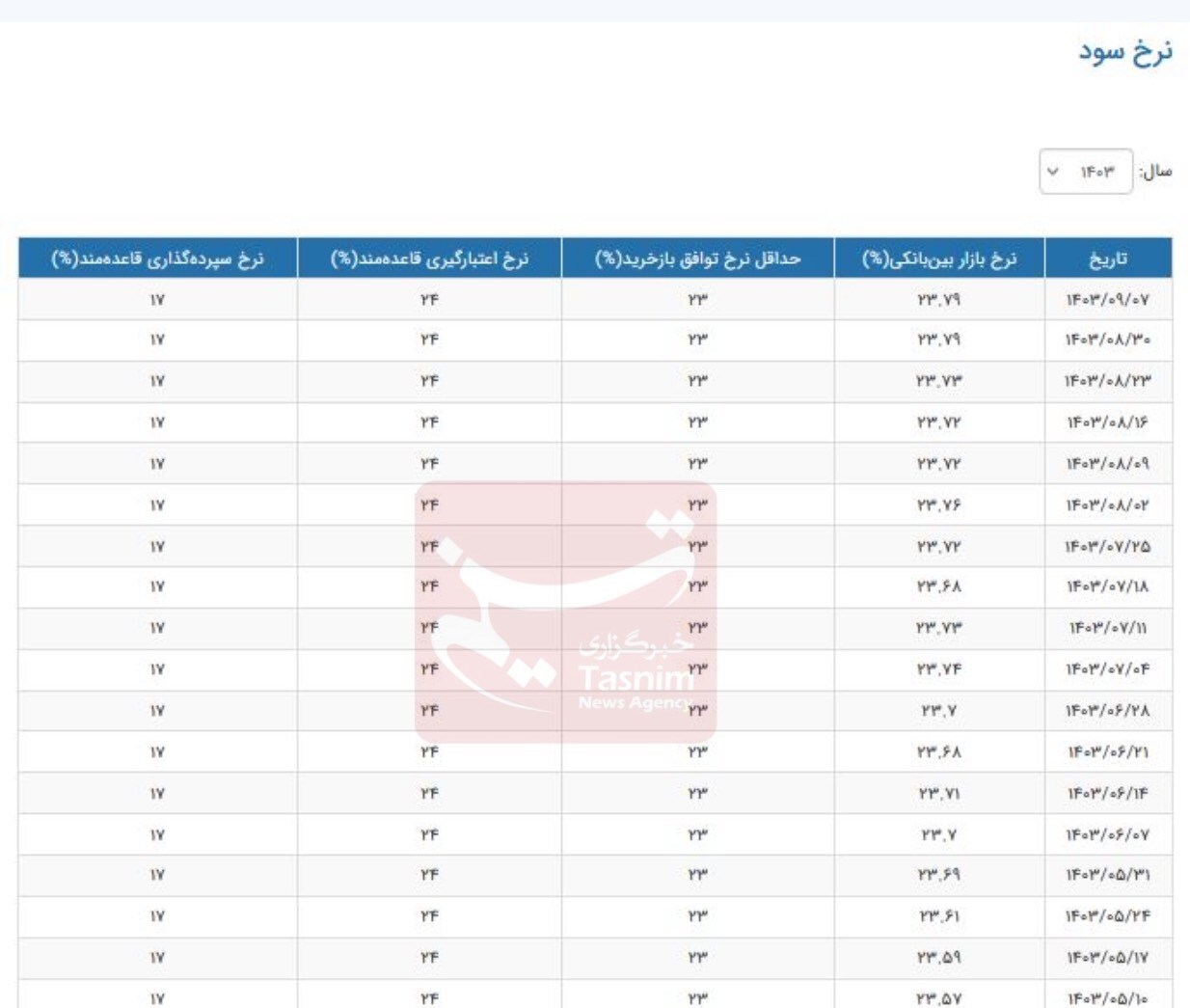1190x1008 pixels.
Task: Click a ۲۴ value in the credit rate column
Action: pyautogui.click(x=429, y=298)
